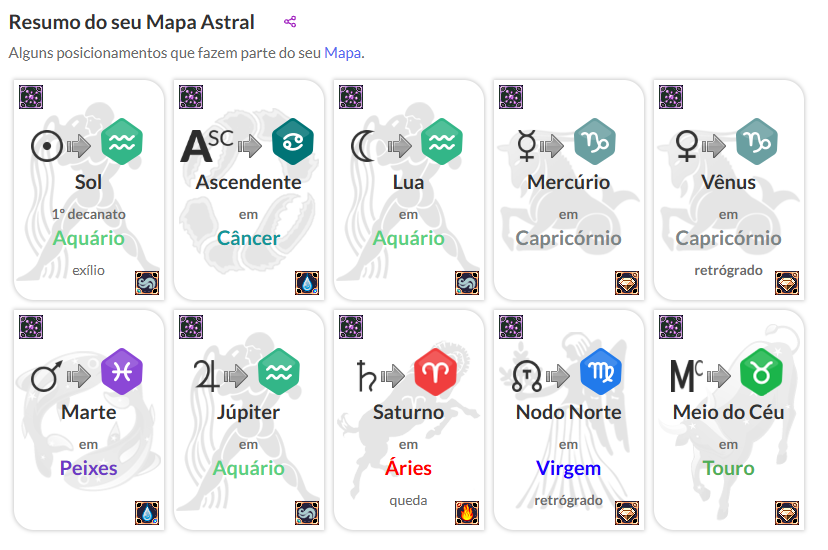This screenshot has width=828, height=550.
Task: Click the earth gem icon on Mercúrio card
Action: [x=627, y=283]
